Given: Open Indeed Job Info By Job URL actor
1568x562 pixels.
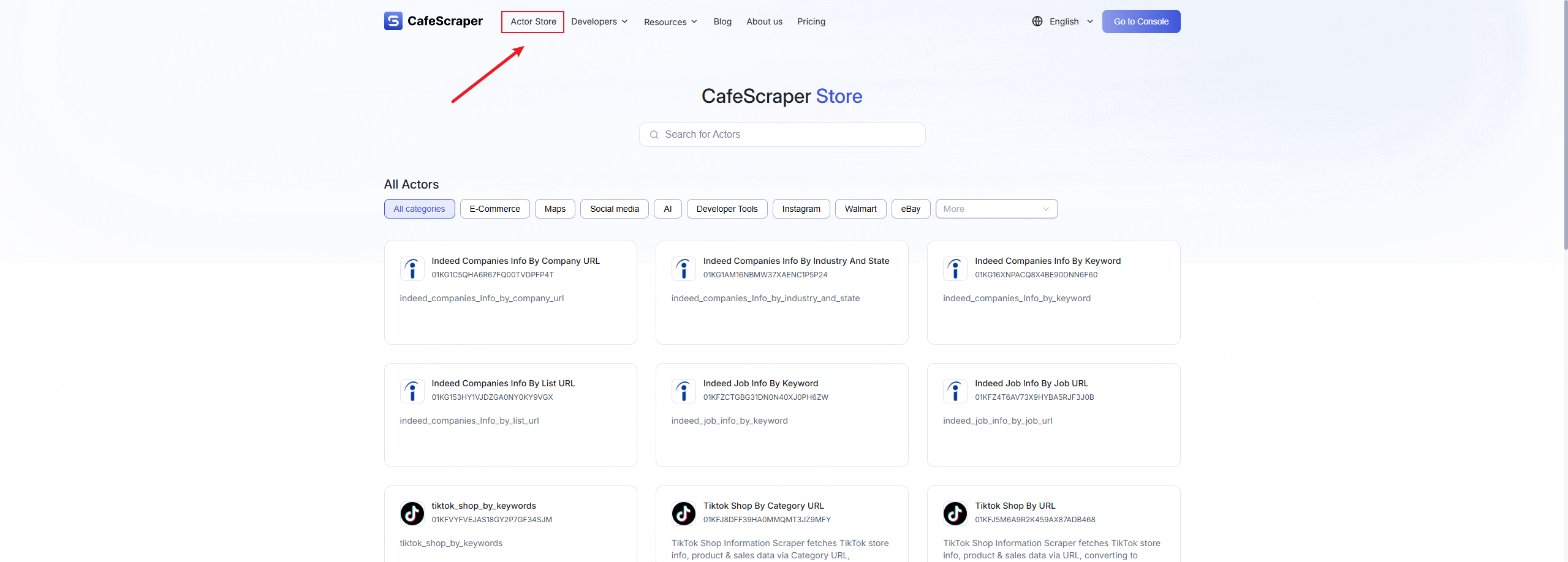Looking at the screenshot, I should pos(1031,383).
